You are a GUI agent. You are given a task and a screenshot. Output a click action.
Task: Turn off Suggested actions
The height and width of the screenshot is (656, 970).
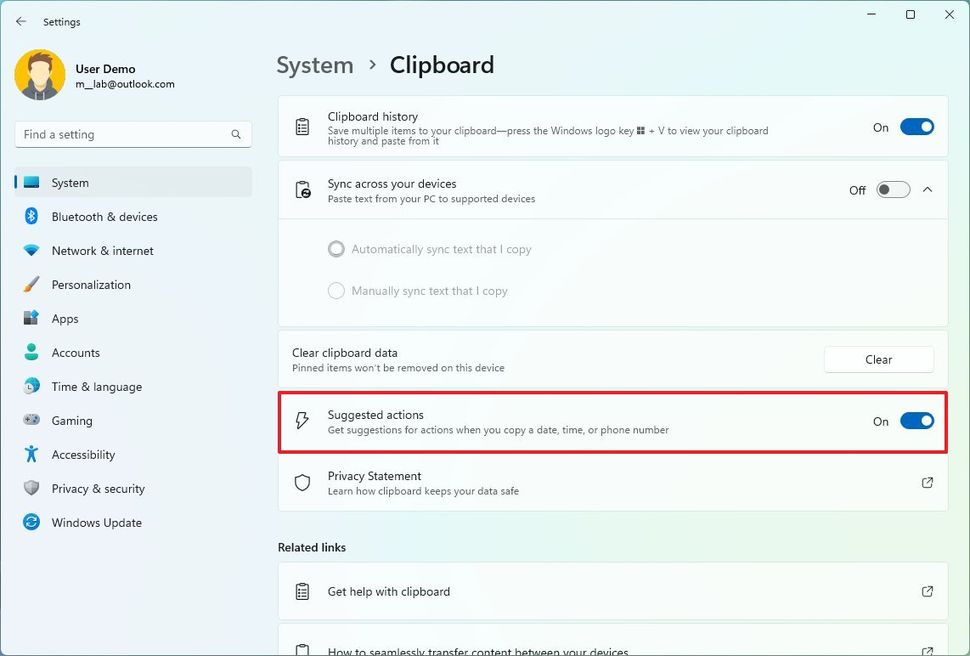coord(916,421)
